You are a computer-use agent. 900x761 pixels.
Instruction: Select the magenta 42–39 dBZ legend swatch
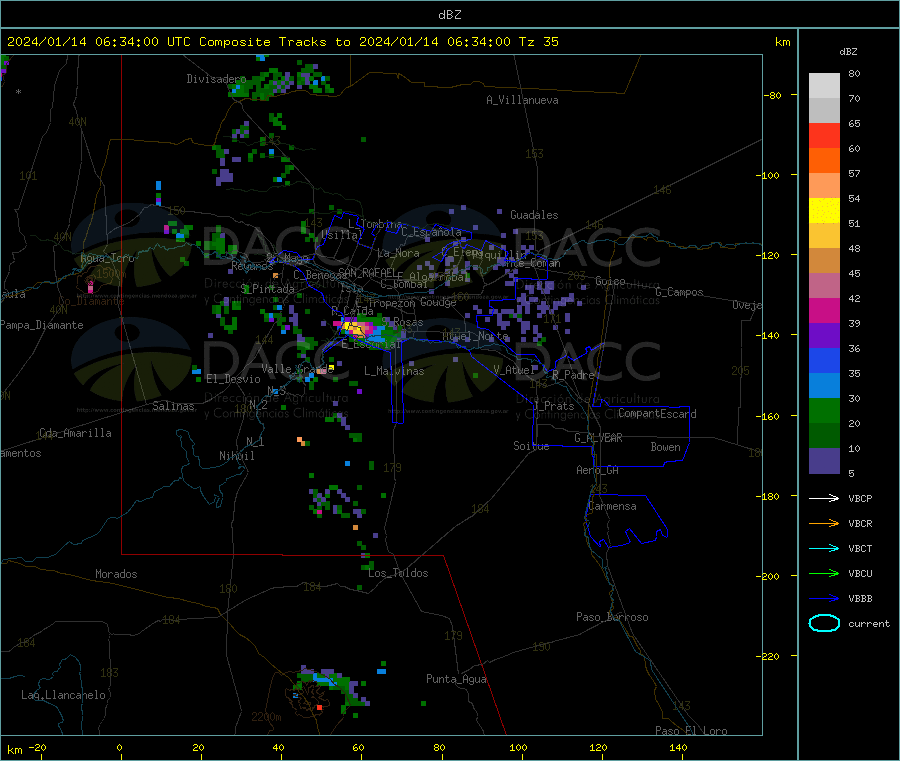(824, 310)
